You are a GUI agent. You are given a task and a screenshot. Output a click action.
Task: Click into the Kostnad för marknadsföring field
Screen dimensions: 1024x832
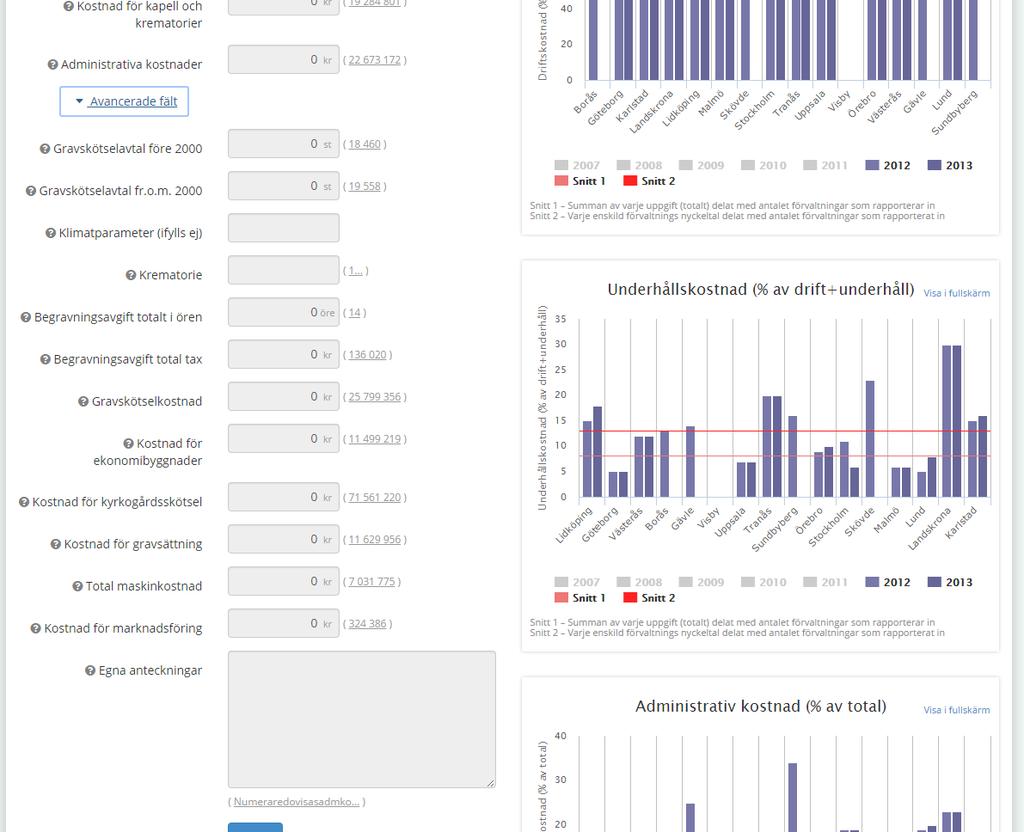283,624
